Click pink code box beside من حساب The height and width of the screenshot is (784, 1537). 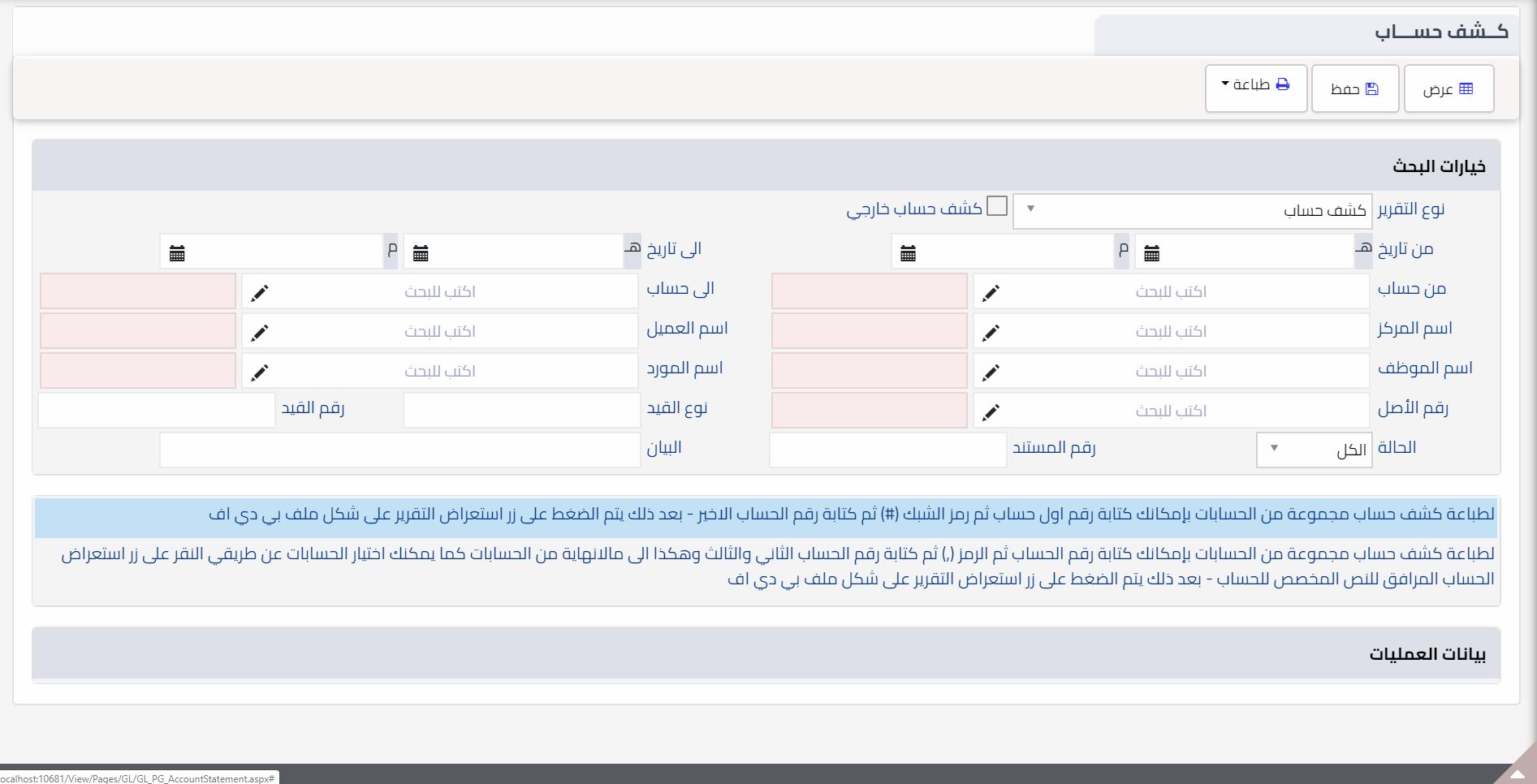(870, 291)
